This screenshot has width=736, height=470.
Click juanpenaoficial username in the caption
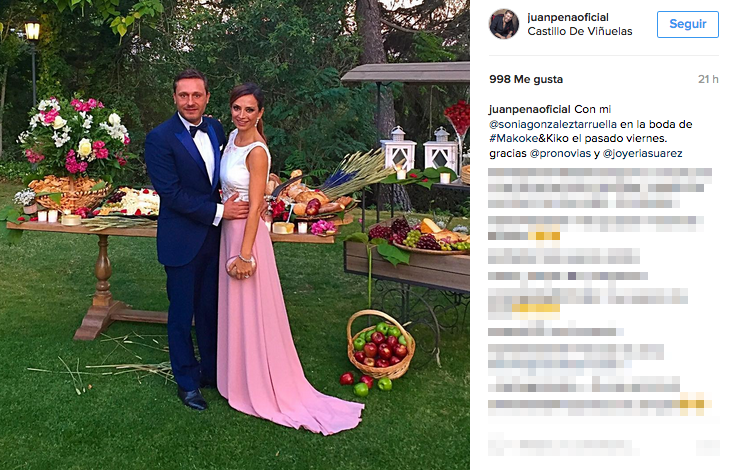529,109
